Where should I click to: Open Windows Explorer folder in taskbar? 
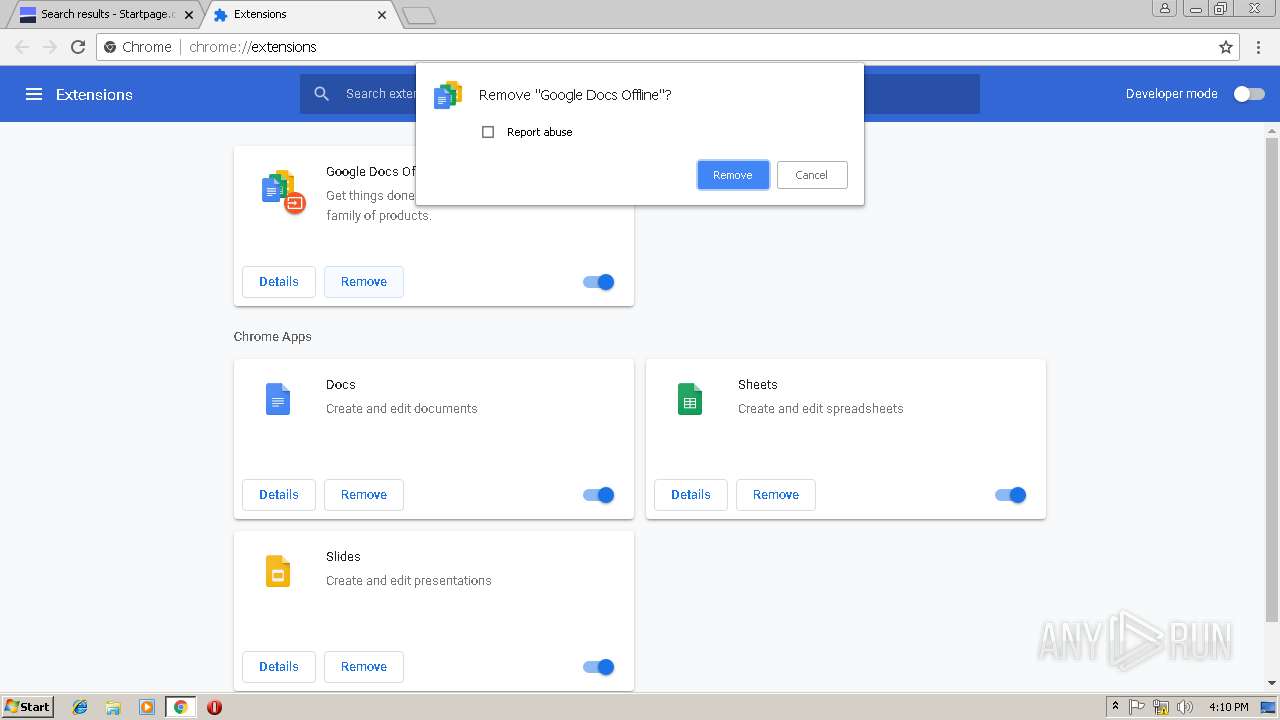tap(113, 707)
